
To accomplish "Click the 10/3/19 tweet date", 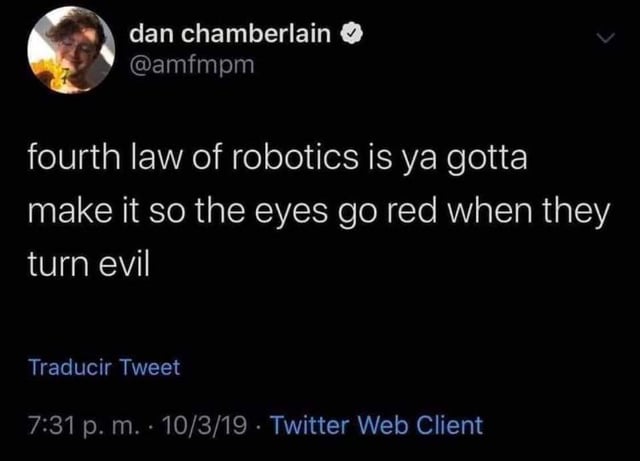I will (204, 425).
